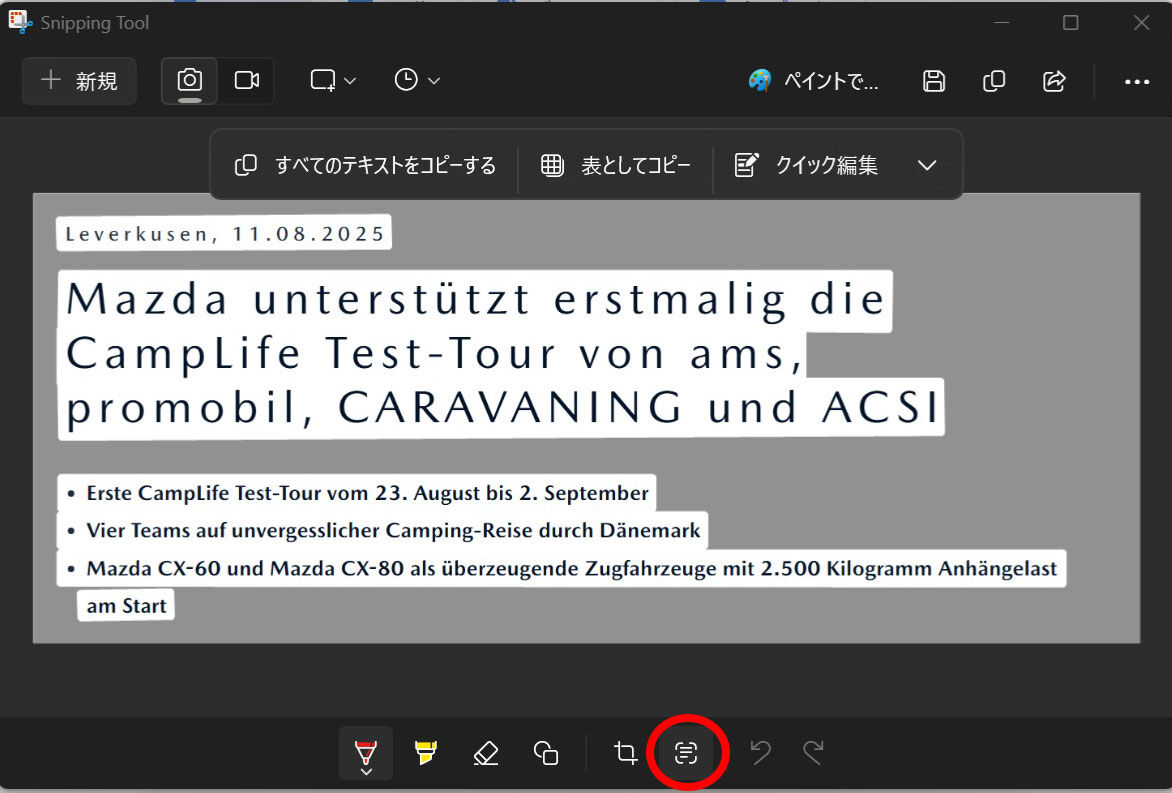Click the detected headline text starting with Mazda unterstützt
1172x793 pixels.
click(x=475, y=300)
